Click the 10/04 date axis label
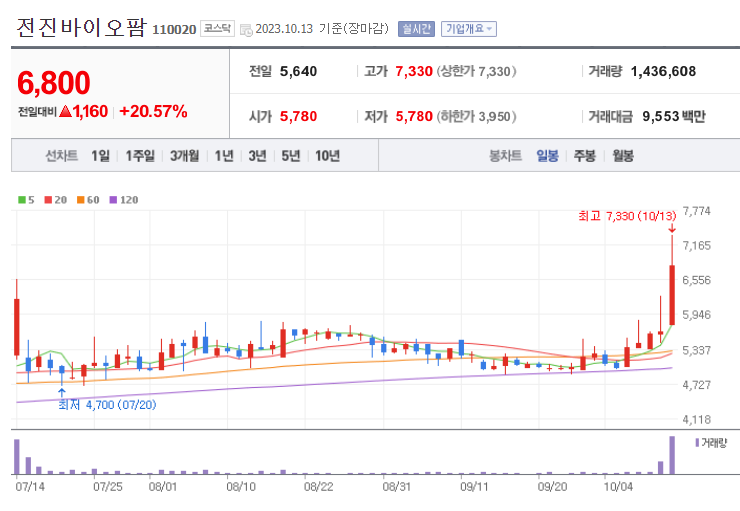 [x=618, y=486]
